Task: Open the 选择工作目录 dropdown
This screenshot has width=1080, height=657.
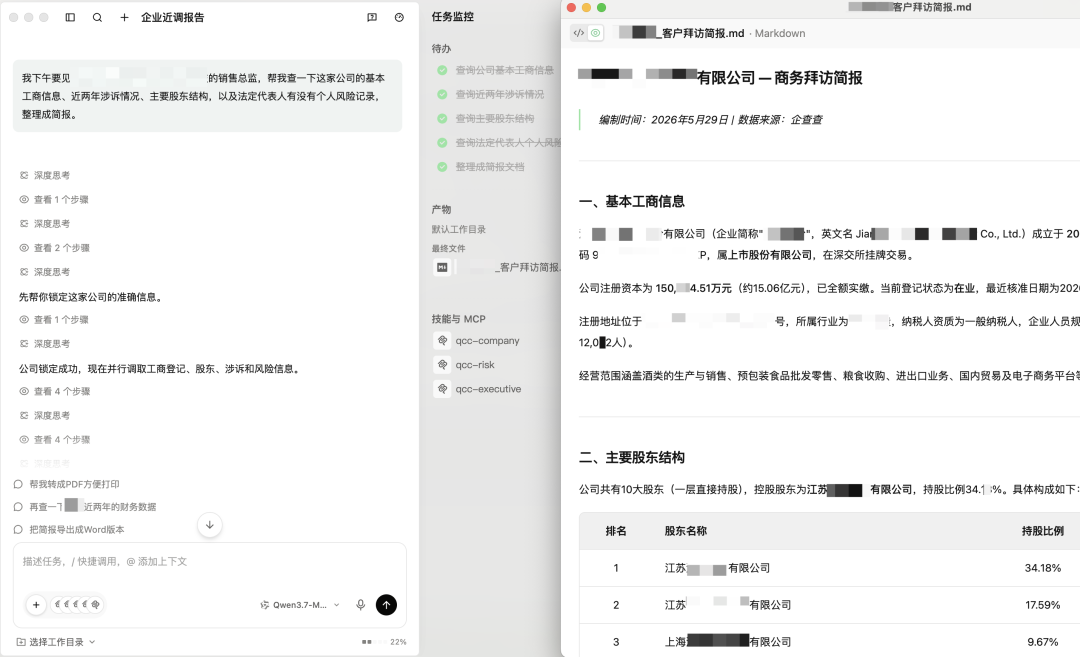Action: [x=56, y=642]
